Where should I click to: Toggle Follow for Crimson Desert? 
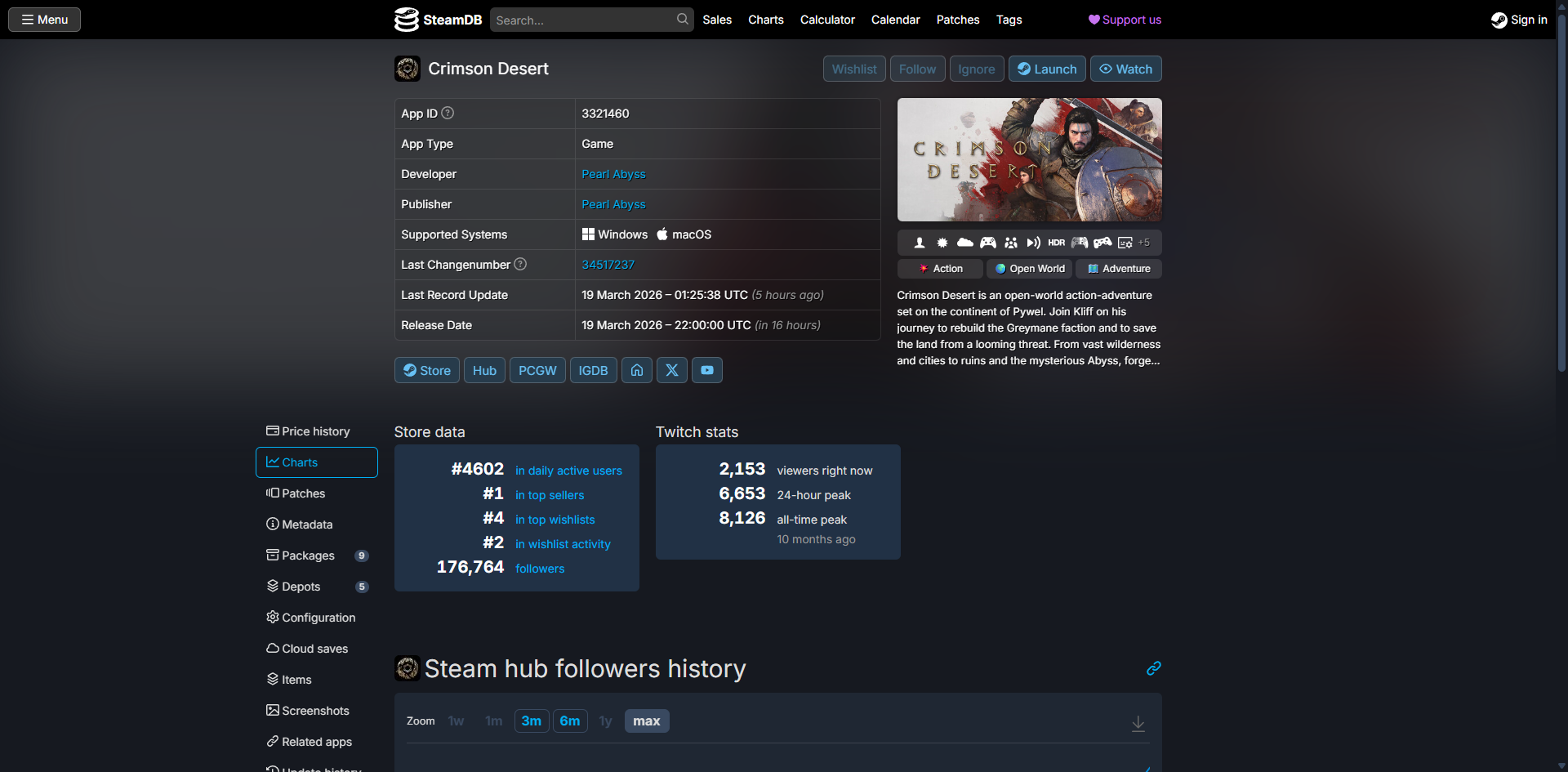[918, 69]
